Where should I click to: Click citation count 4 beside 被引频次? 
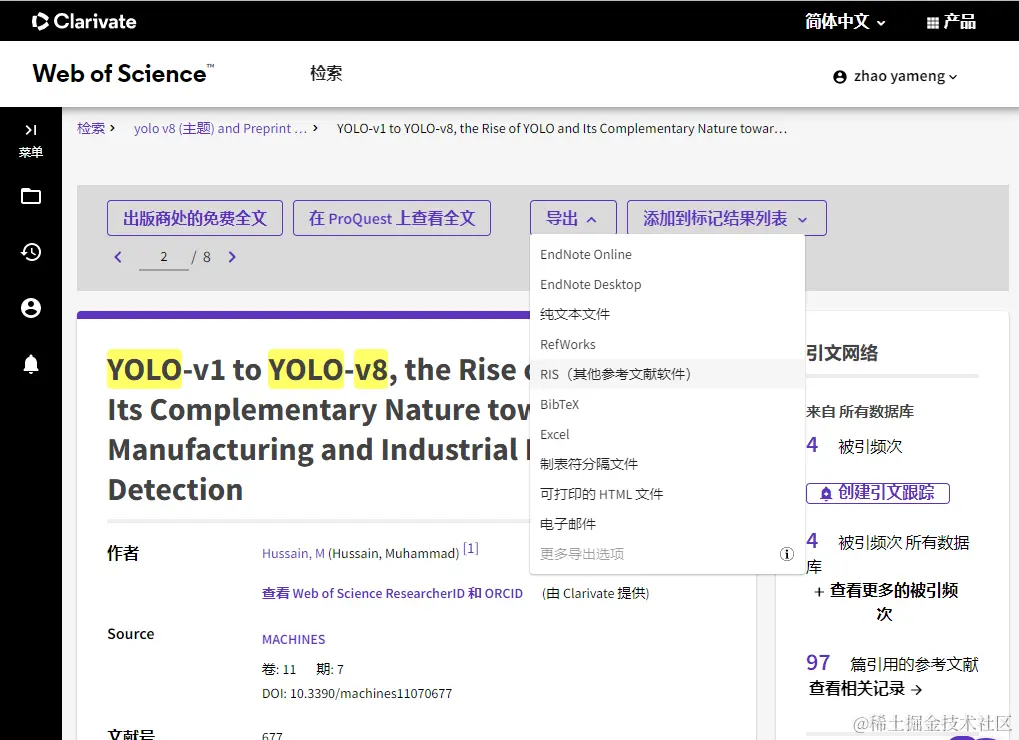coord(812,445)
